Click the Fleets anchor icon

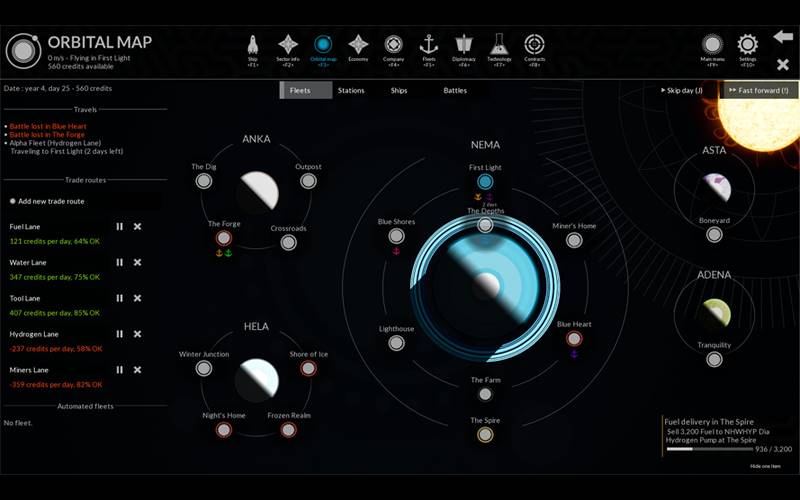point(429,45)
